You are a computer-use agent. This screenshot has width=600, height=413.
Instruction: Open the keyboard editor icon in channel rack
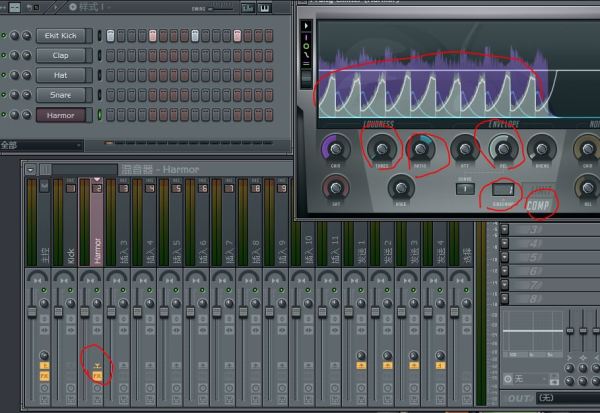point(264,8)
